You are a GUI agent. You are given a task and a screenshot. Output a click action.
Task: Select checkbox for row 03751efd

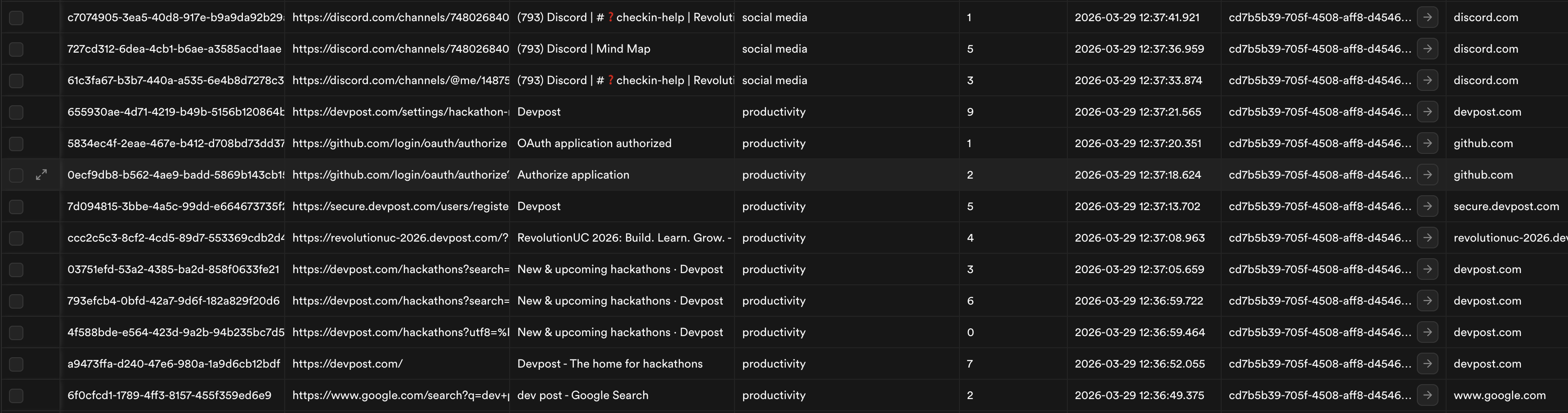click(17, 270)
